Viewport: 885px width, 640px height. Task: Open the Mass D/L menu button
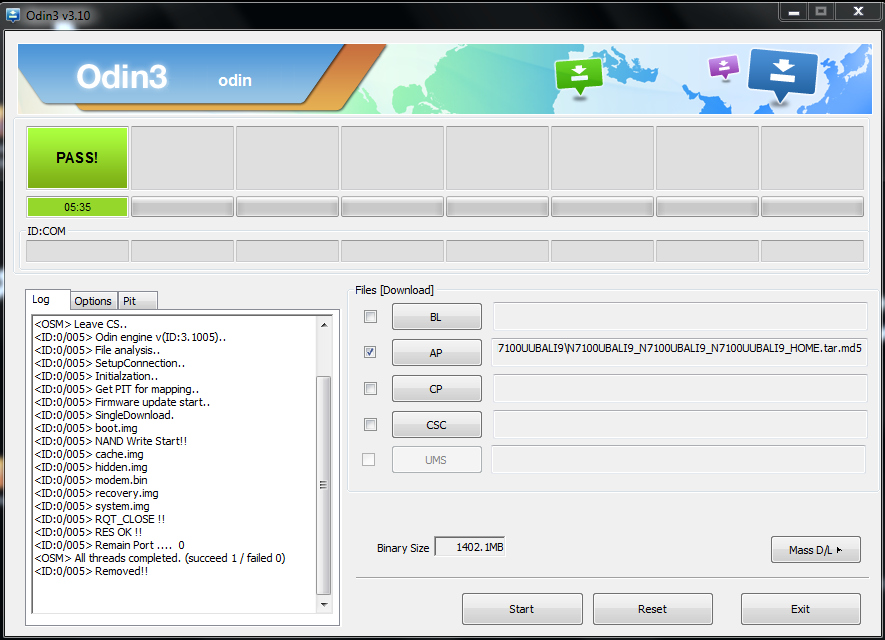pyautogui.click(x=816, y=550)
